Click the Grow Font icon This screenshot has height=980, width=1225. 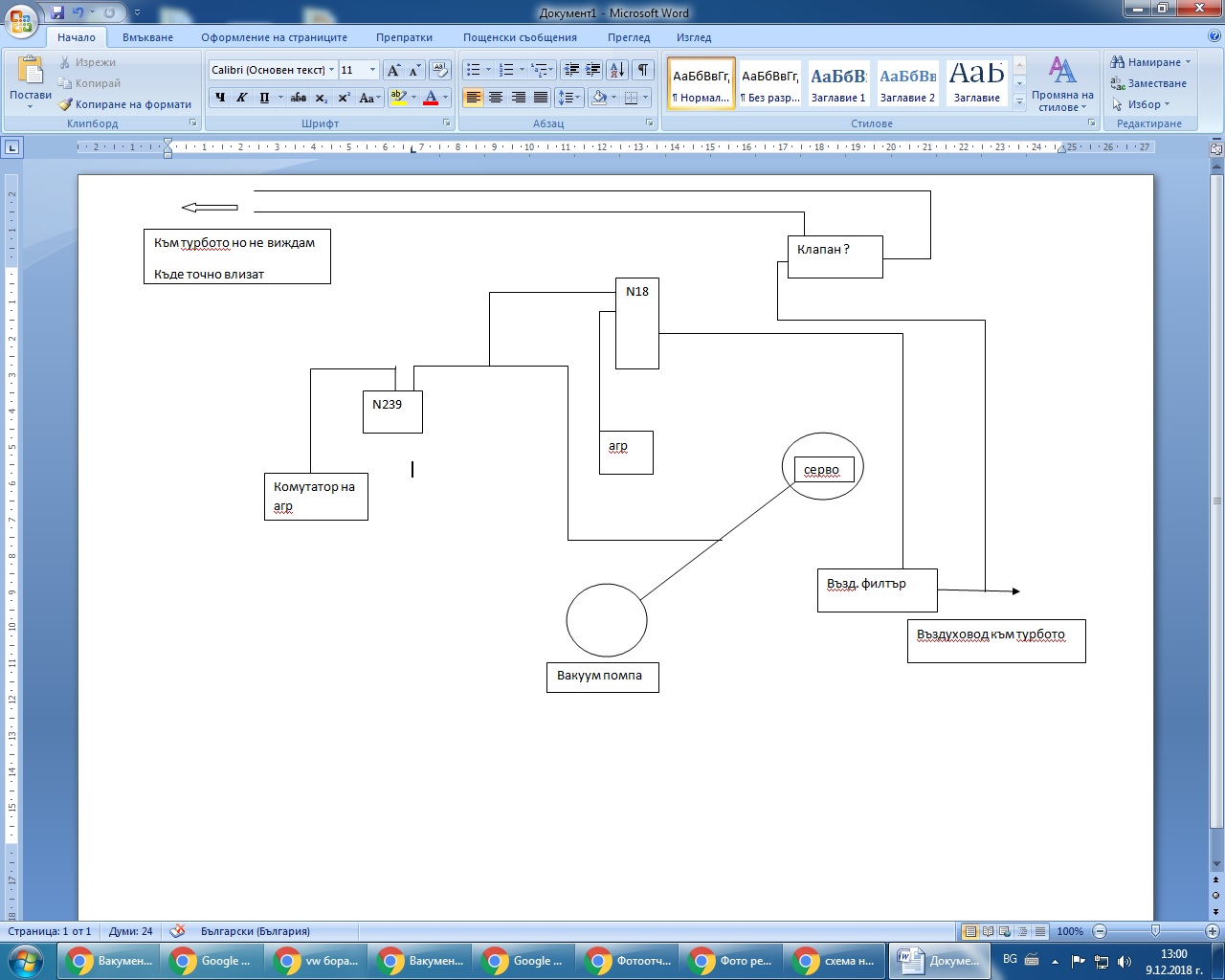(393, 70)
